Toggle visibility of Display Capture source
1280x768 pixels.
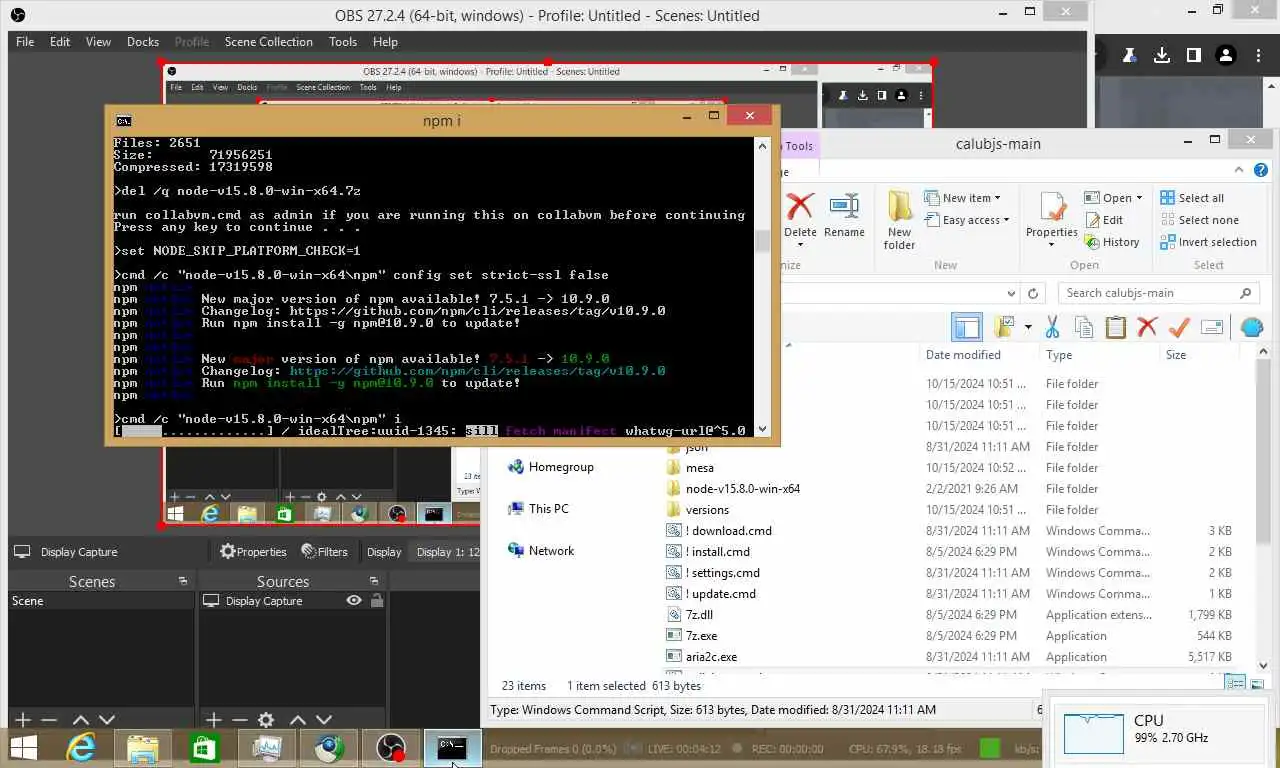(x=354, y=601)
